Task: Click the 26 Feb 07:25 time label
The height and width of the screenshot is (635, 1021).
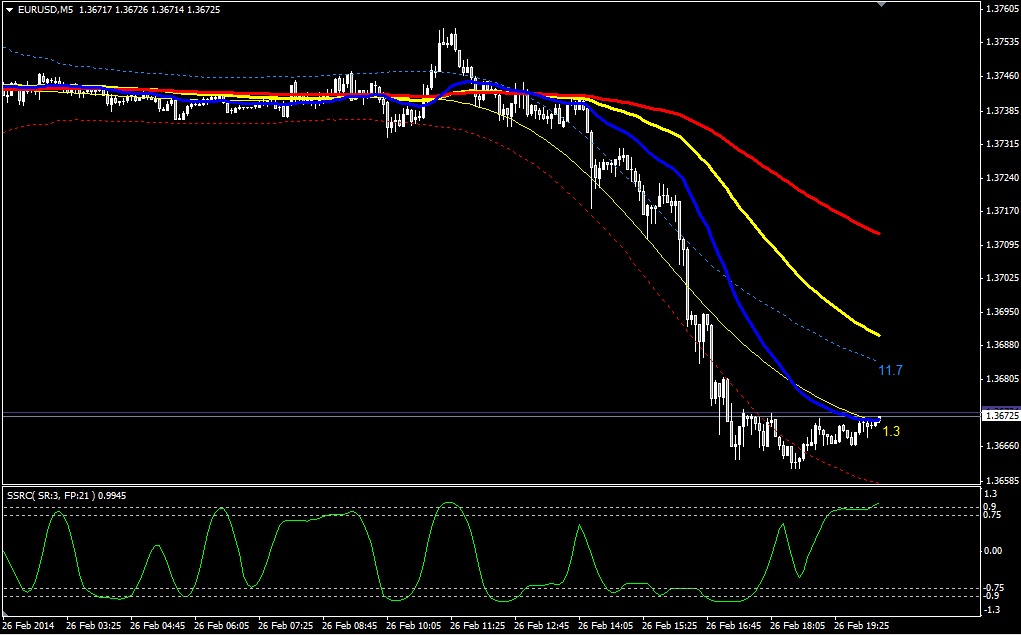Action: 285,626
